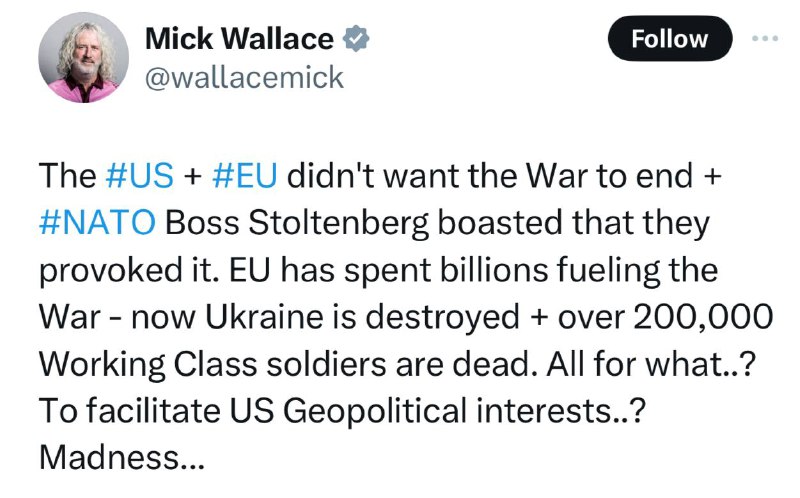Click the word "boasted" in the tweet

tap(497, 221)
